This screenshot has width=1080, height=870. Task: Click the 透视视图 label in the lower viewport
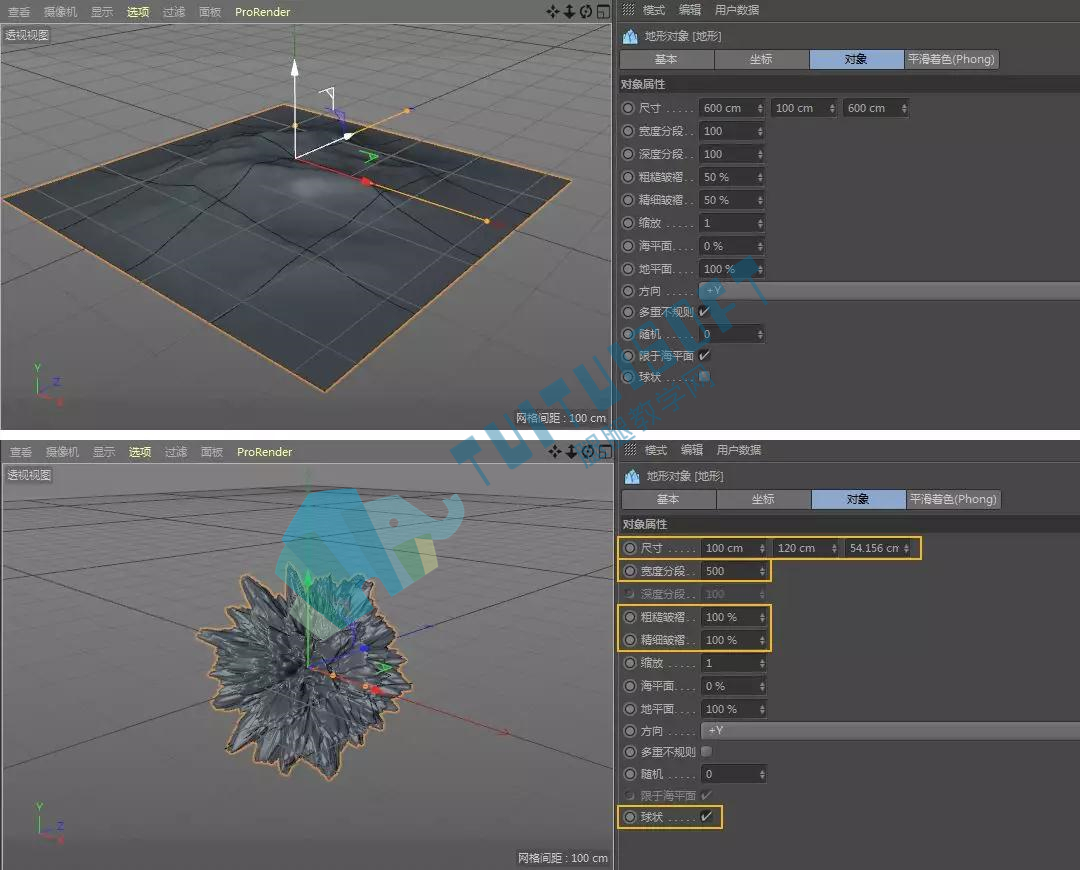pyautogui.click(x=29, y=475)
